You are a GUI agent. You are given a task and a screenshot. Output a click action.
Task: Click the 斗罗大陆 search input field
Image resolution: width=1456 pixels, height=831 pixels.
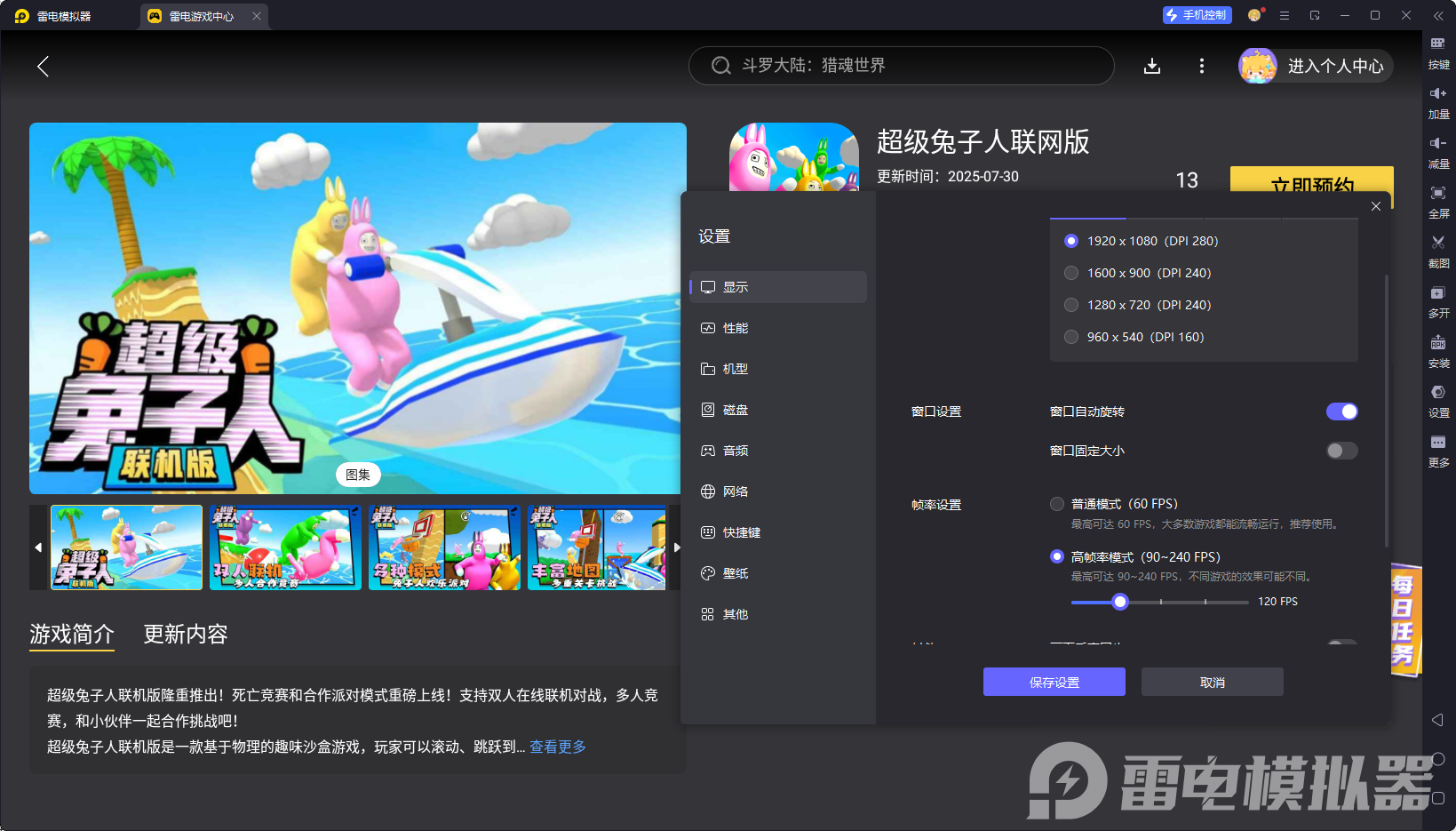[x=900, y=65]
